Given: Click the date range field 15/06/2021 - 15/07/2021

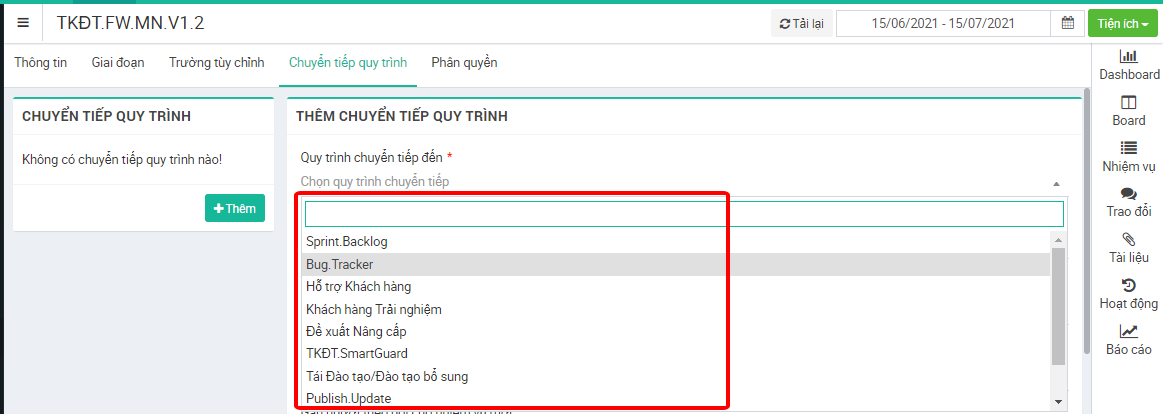Looking at the screenshot, I should (943, 23).
